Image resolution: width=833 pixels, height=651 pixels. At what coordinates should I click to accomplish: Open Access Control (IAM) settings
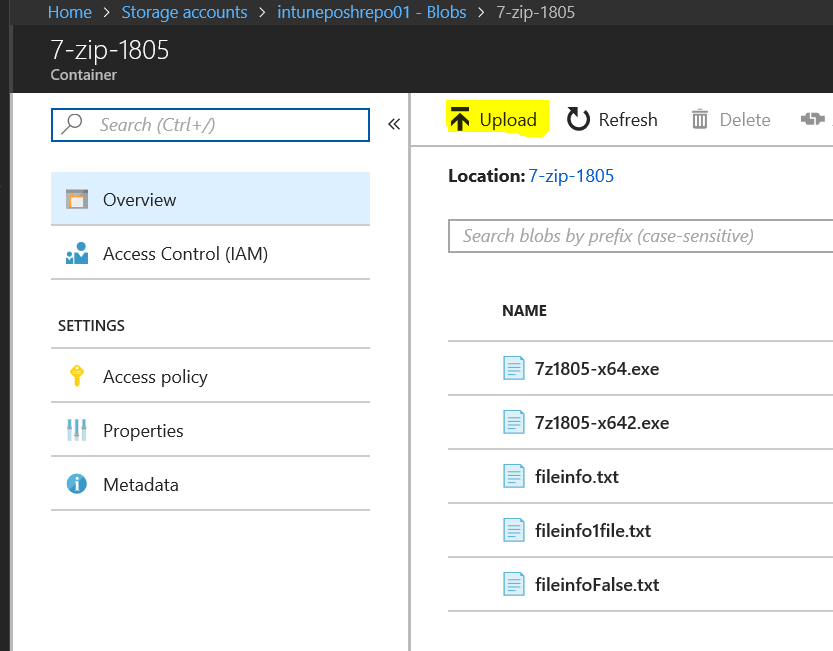point(210,253)
